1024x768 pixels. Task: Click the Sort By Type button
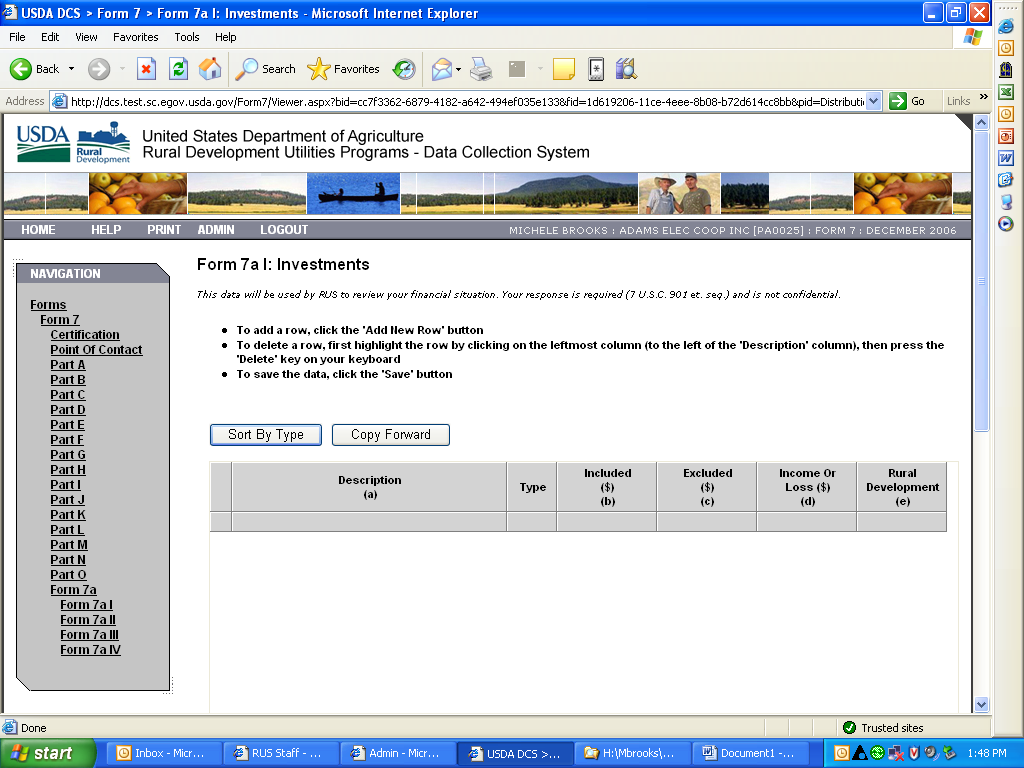point(265,435)
